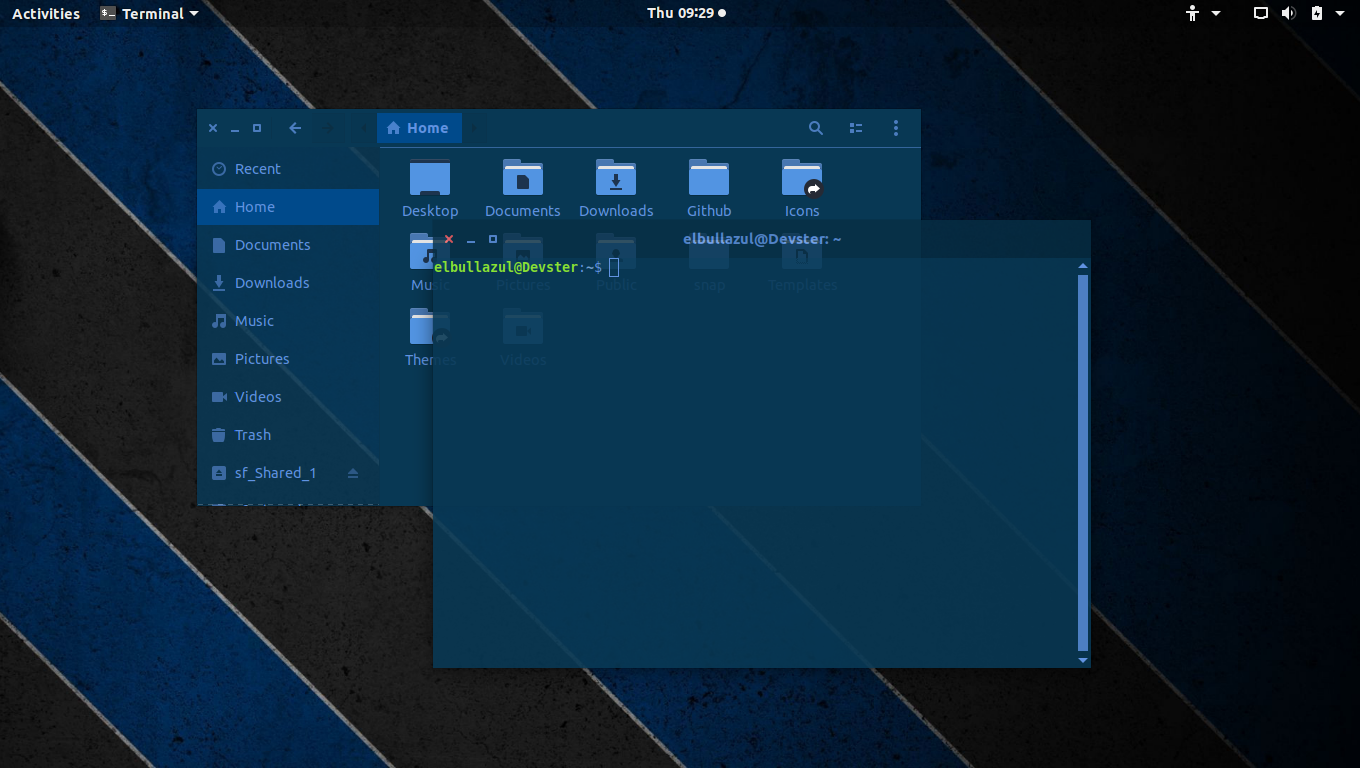Close the Terminal window with the red X

[x=449, y=239]
